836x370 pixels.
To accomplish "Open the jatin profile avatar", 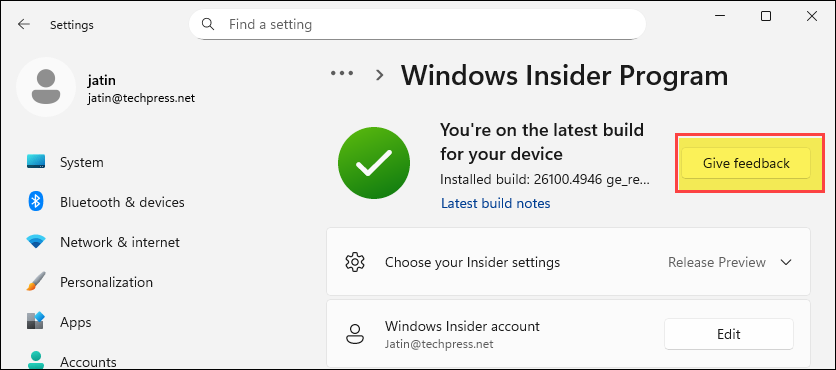I will [x=46, y=87].
